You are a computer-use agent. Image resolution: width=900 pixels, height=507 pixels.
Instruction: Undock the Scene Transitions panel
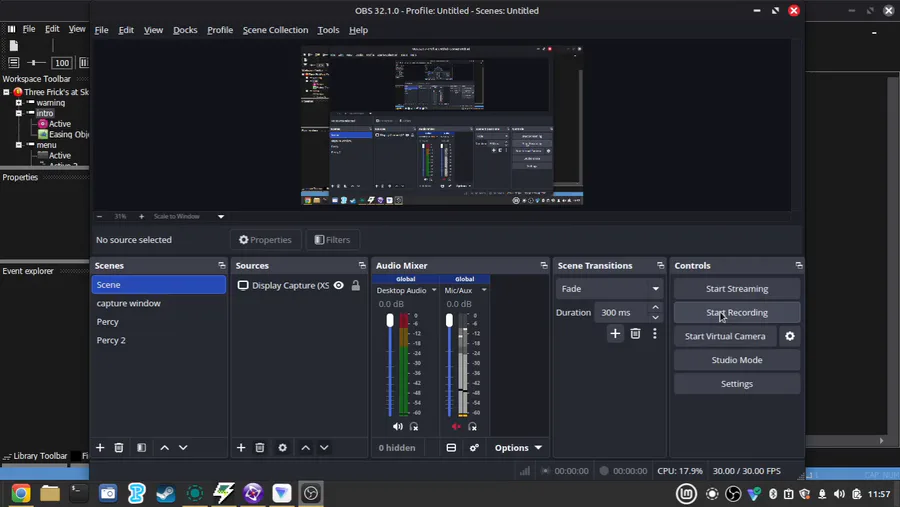(660, 265)
